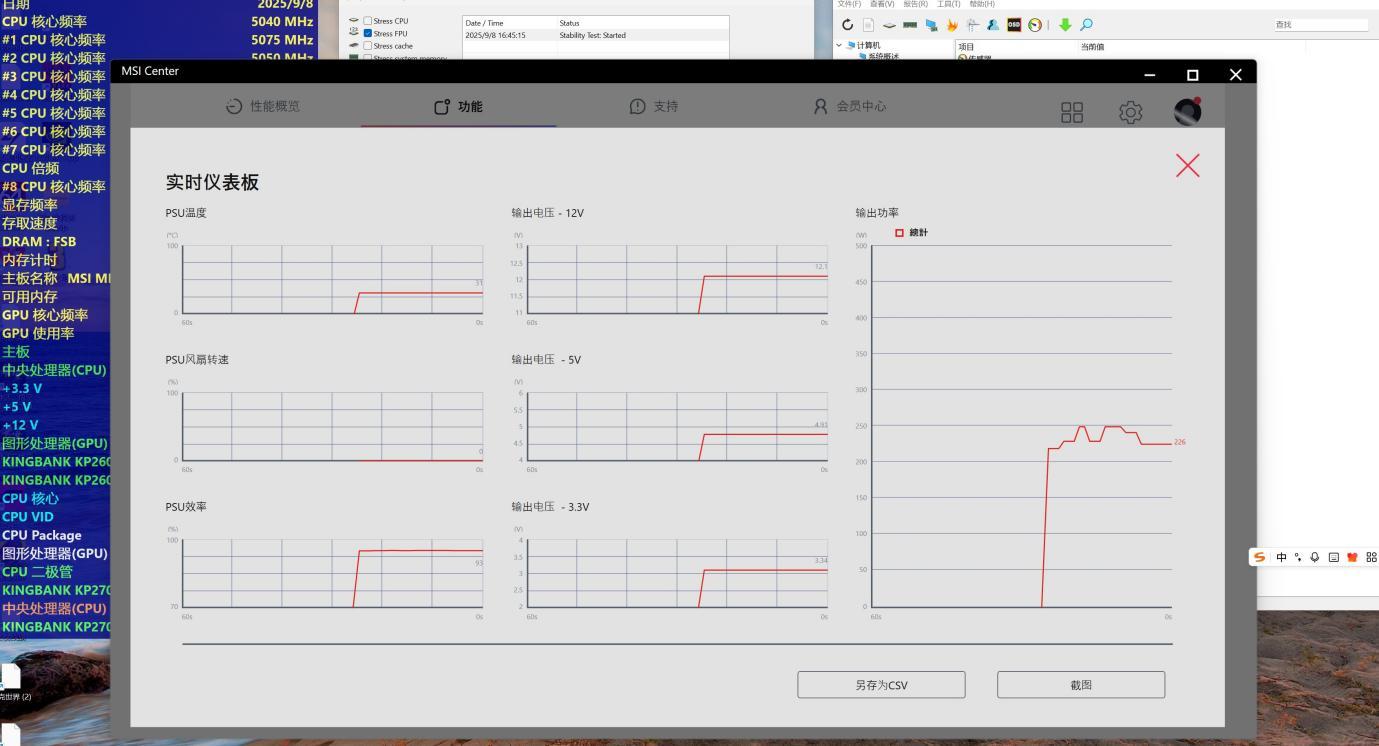Click the AIDA64 refresh toolbar icon
This screenshot has width=1379, height=746.
(x=848, y=25)
